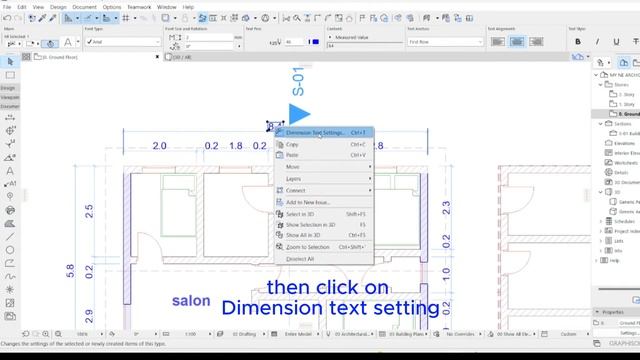Click the Undo icon in the toolbar
640x360 pixels.
7,18
